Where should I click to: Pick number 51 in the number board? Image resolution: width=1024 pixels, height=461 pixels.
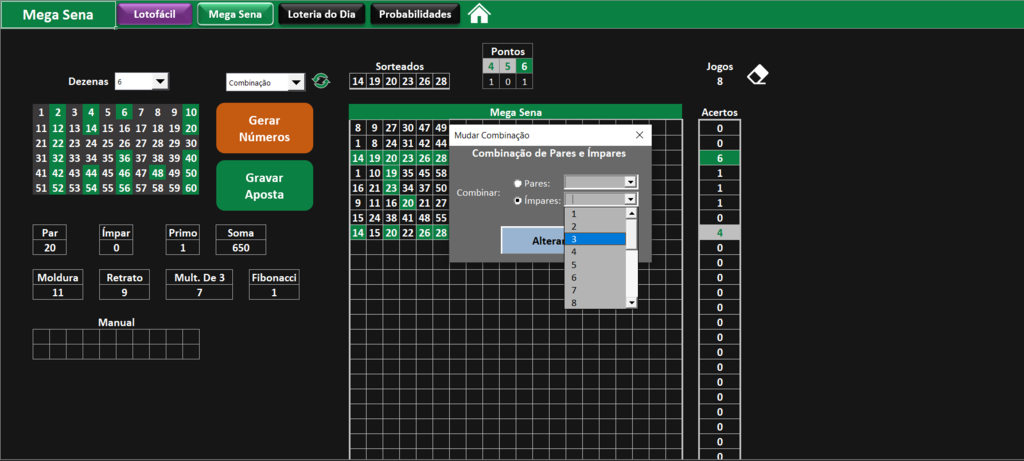(41, 188)
